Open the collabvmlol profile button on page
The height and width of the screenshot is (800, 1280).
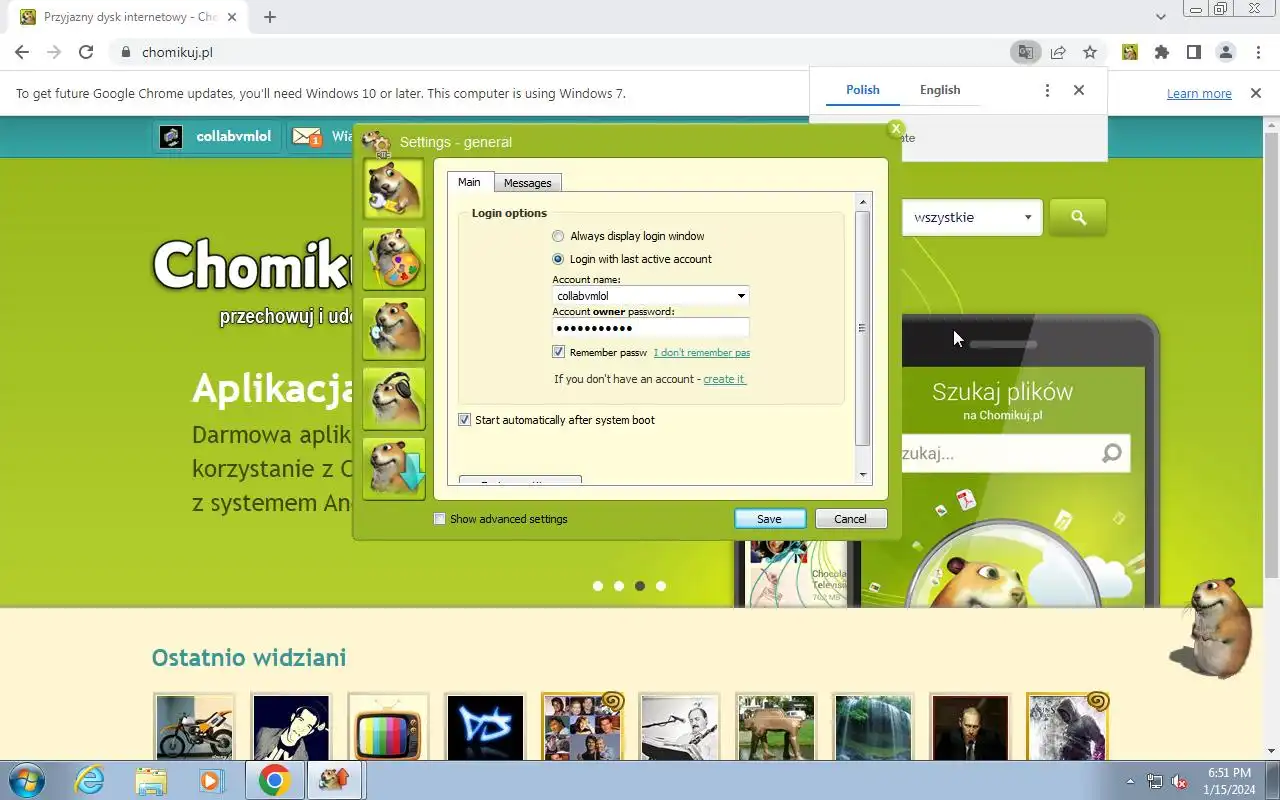click(217, 137)
